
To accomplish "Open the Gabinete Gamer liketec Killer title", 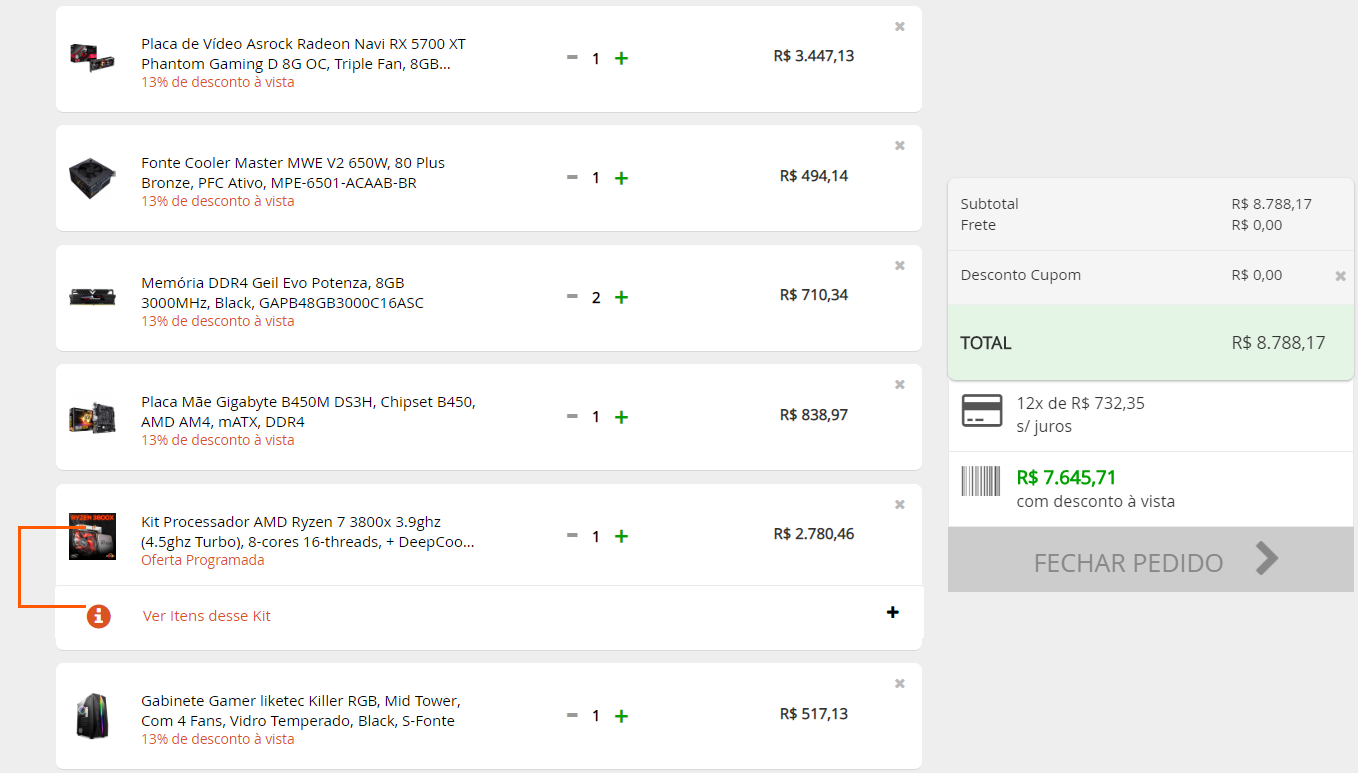I will click(301, 711).
